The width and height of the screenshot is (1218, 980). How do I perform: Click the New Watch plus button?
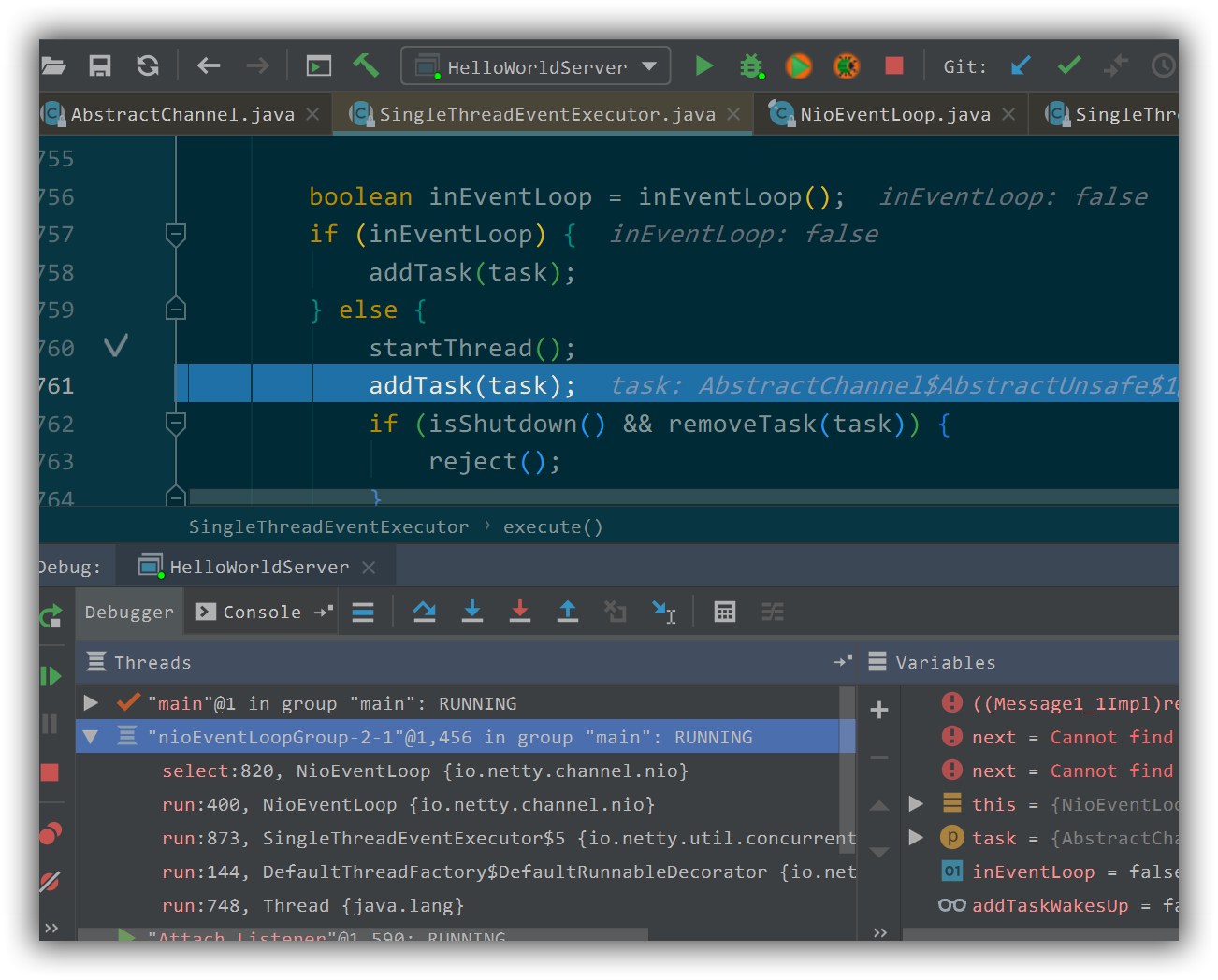tap(879, 710)
